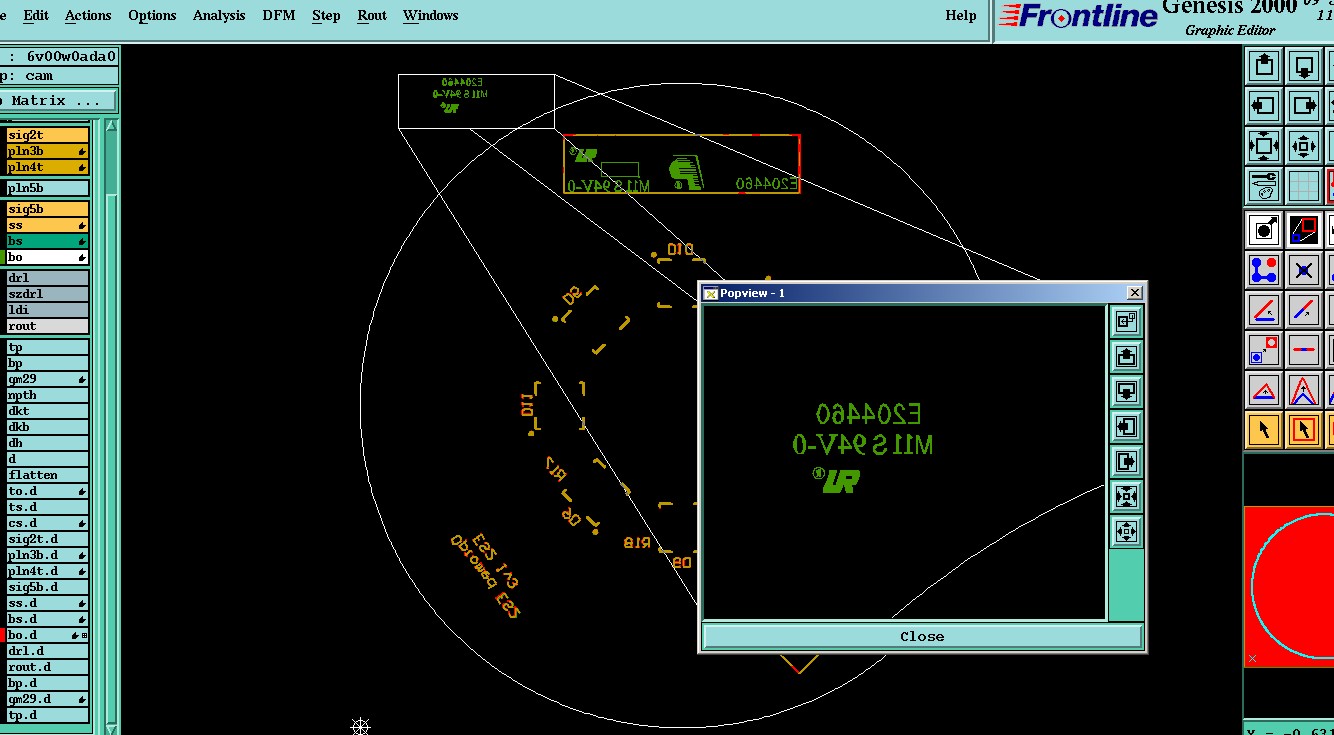Open the tools and palette settings icon
This screenshot has height=735, width=1334.
[x=1264, y=185]
